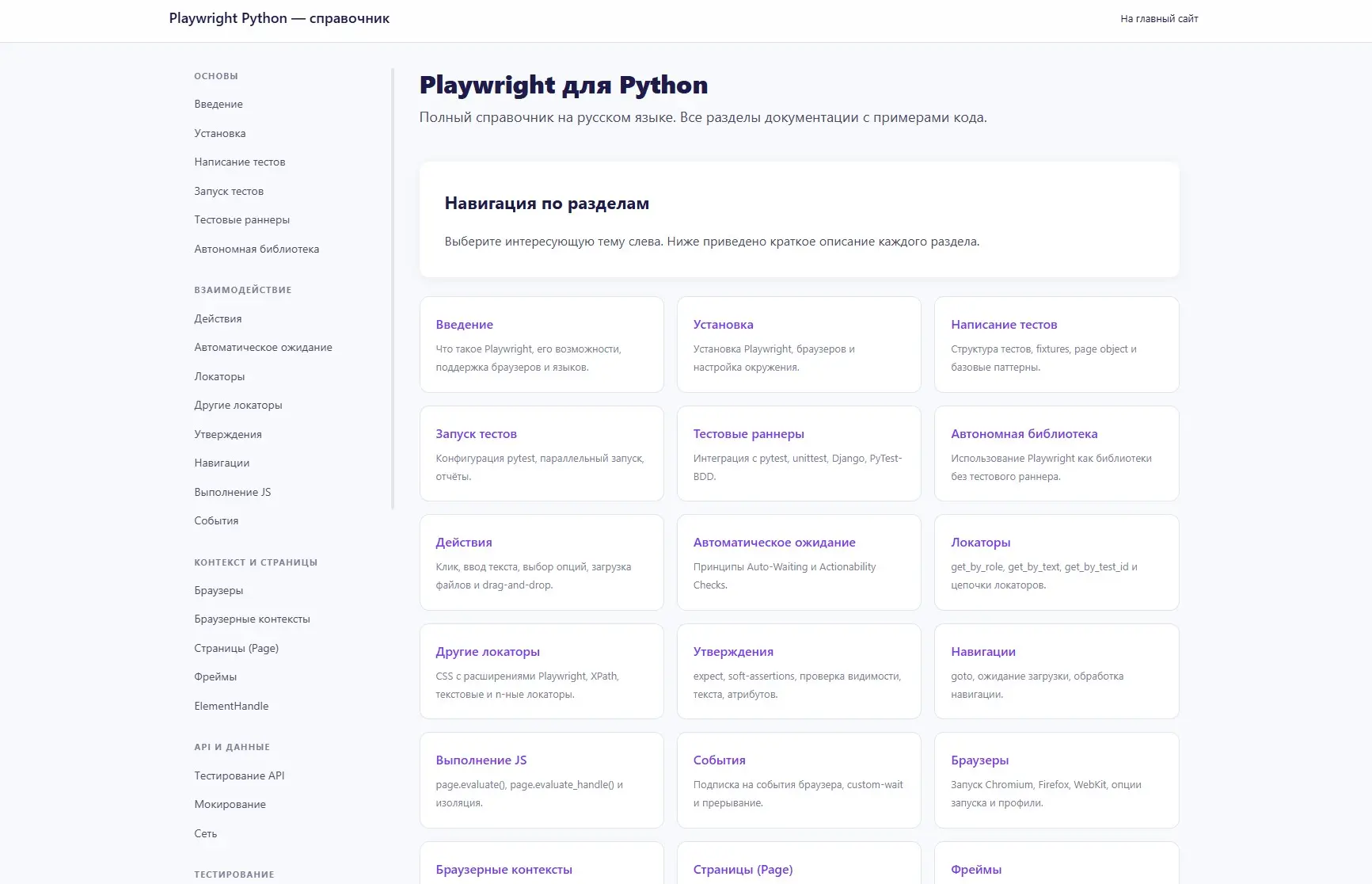Open the 'Введение' card in the main grid
The height and width of the screenshot is (884, 1372).
(542, 345)
